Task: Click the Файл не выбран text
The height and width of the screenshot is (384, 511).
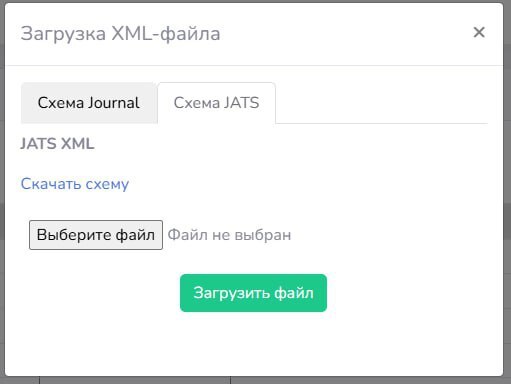Action: [229, 235]
